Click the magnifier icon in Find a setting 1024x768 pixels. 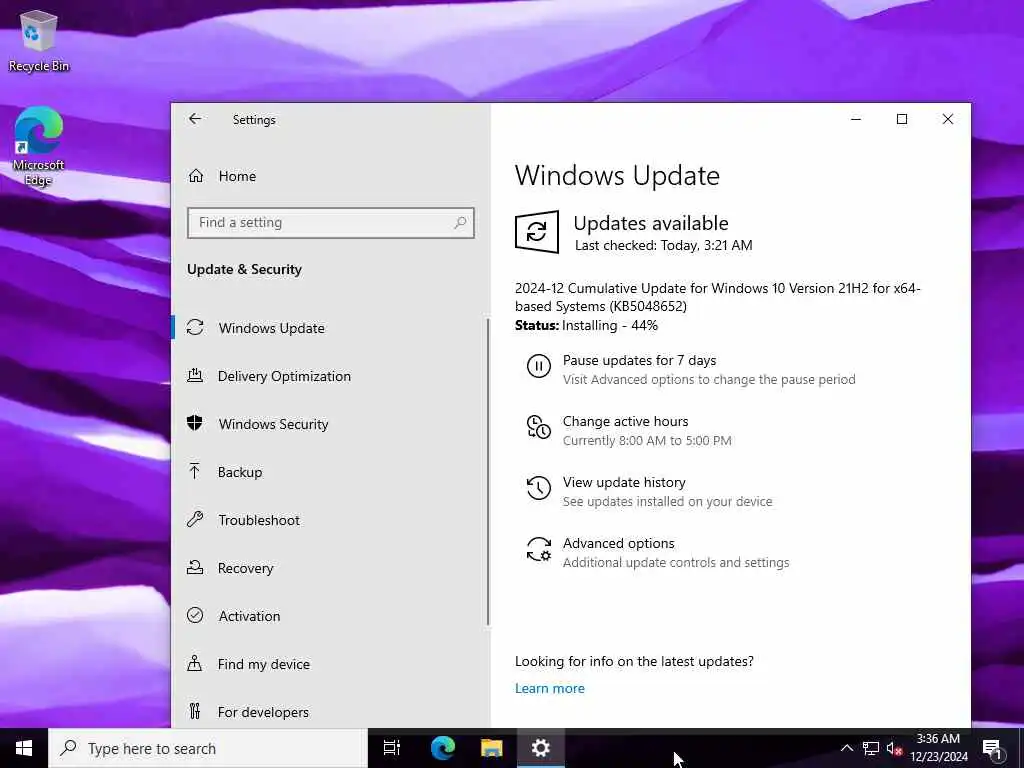(460, 223)
